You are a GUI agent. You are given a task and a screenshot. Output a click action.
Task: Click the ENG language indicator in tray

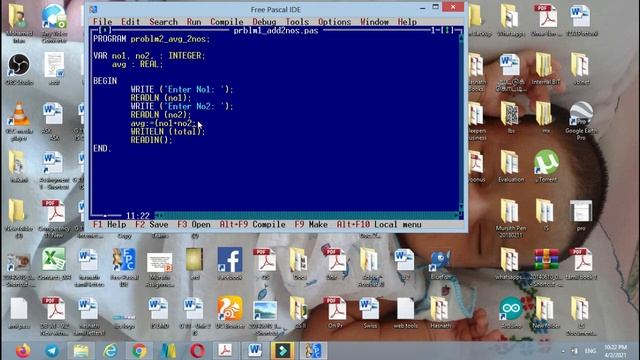(x=590, y=351)
